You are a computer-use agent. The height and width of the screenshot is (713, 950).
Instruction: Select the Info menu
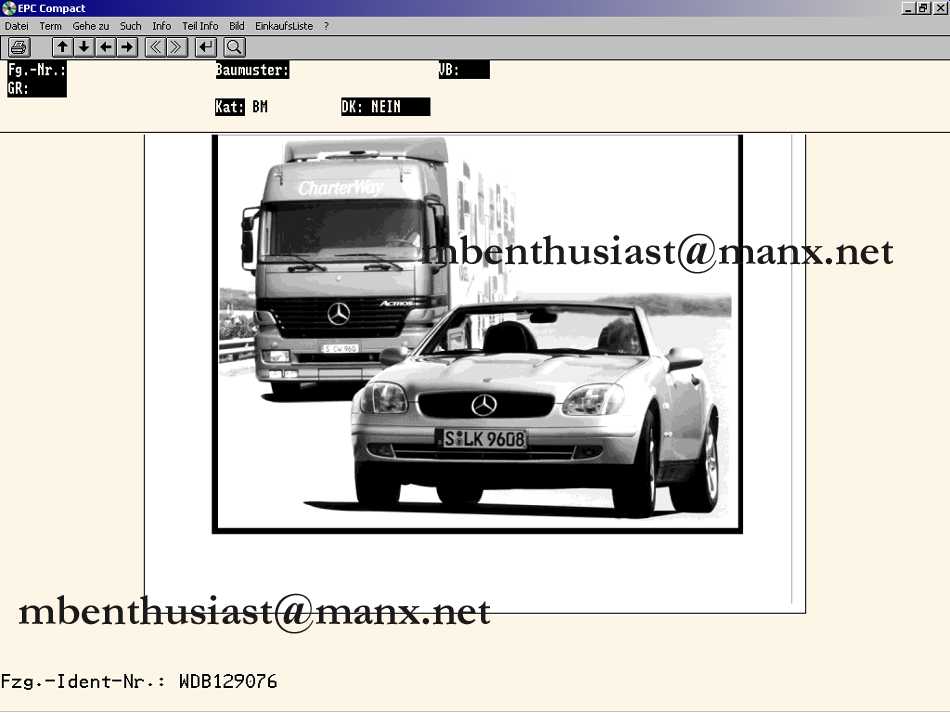click(162, 26)
